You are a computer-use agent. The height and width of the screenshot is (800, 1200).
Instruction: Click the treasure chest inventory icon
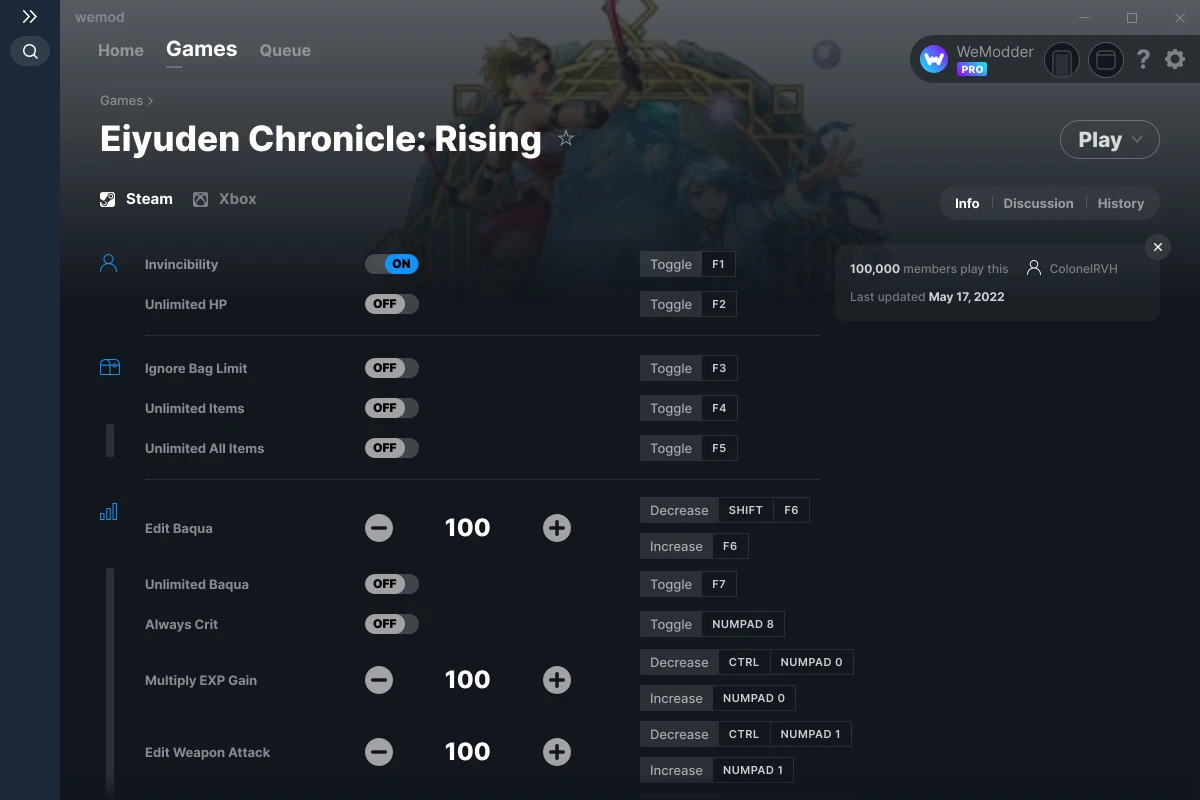108,366
